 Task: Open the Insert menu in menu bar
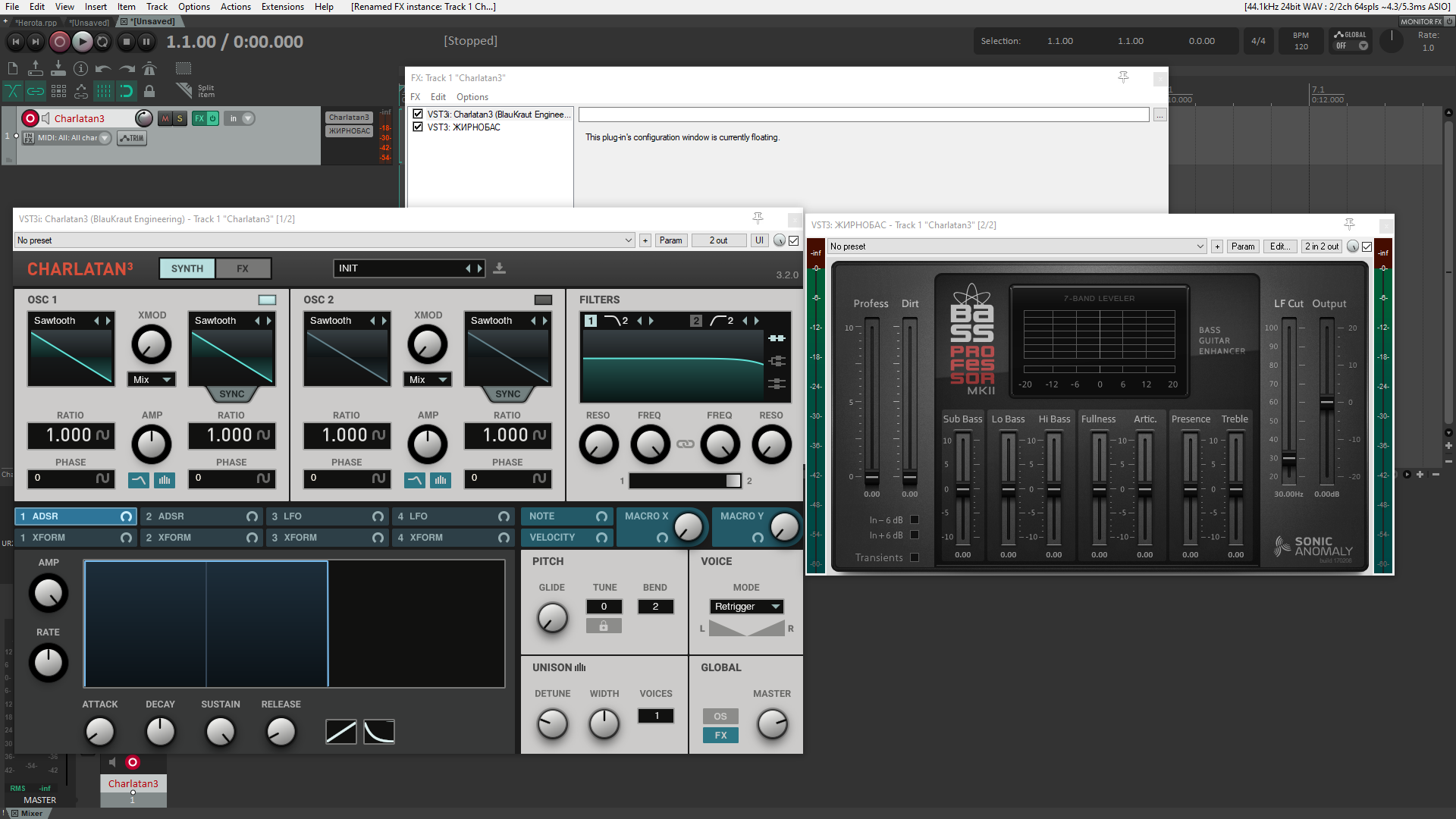[x=96, y=7]
